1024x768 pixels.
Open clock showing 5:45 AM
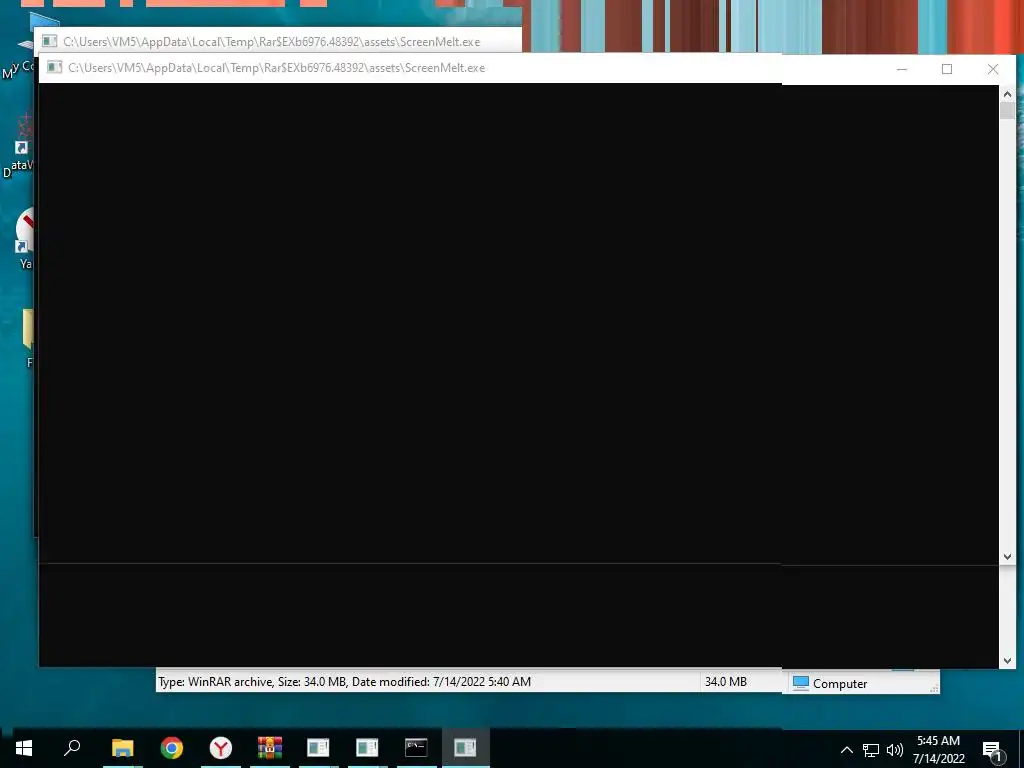tap(938, 741)
